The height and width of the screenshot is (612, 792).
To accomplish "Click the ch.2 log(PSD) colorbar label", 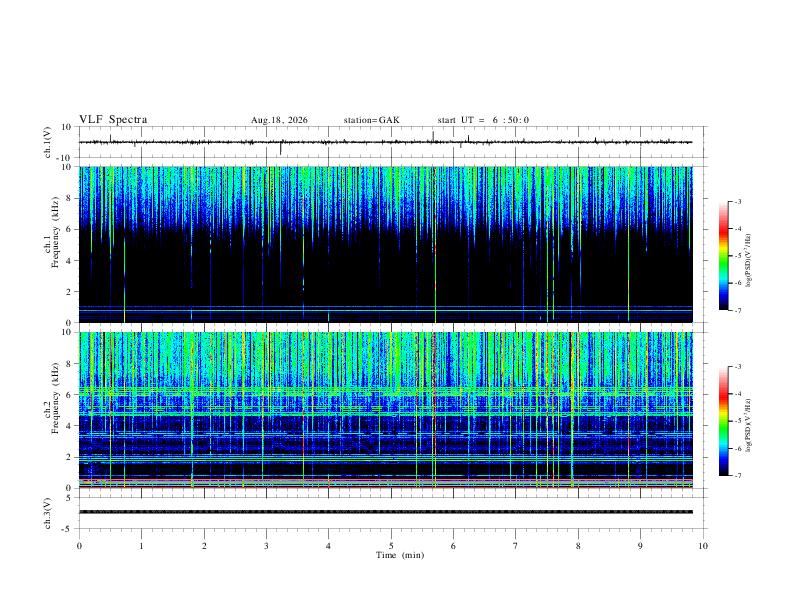I will pos(748,426).
